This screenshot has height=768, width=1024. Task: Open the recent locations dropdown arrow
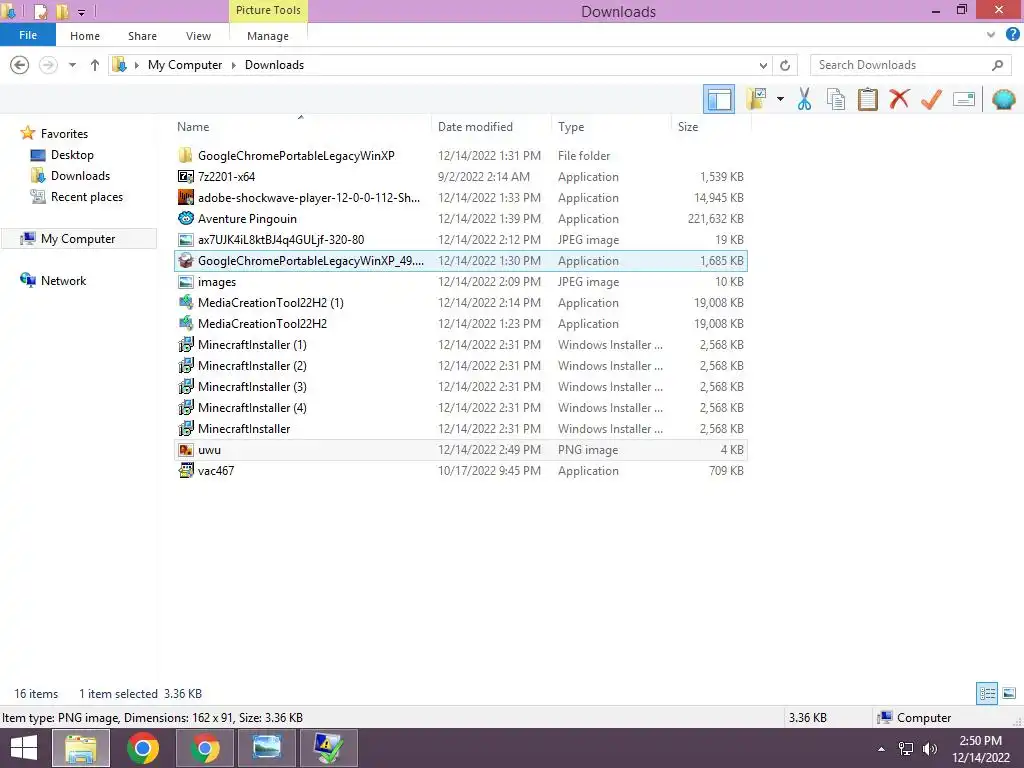pos(72,65)
